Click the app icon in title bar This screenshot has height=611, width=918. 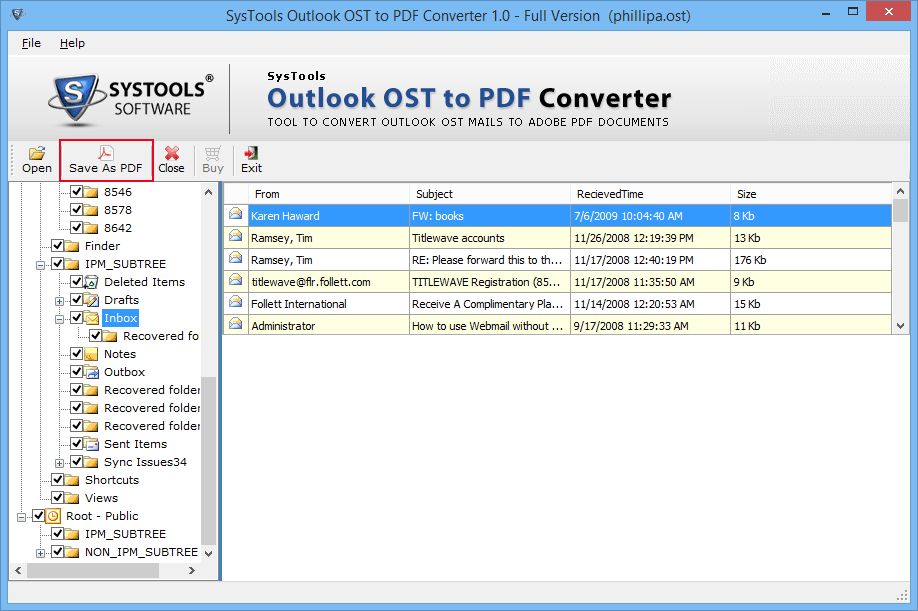18,14
